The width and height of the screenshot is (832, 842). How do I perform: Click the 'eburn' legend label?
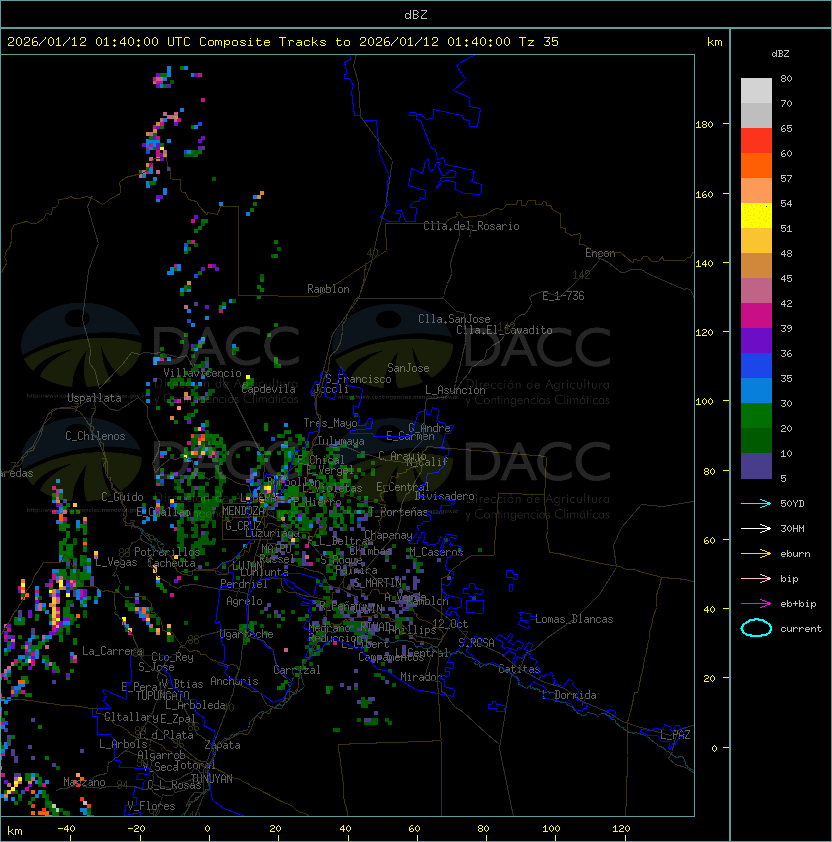tap(795, 554)
